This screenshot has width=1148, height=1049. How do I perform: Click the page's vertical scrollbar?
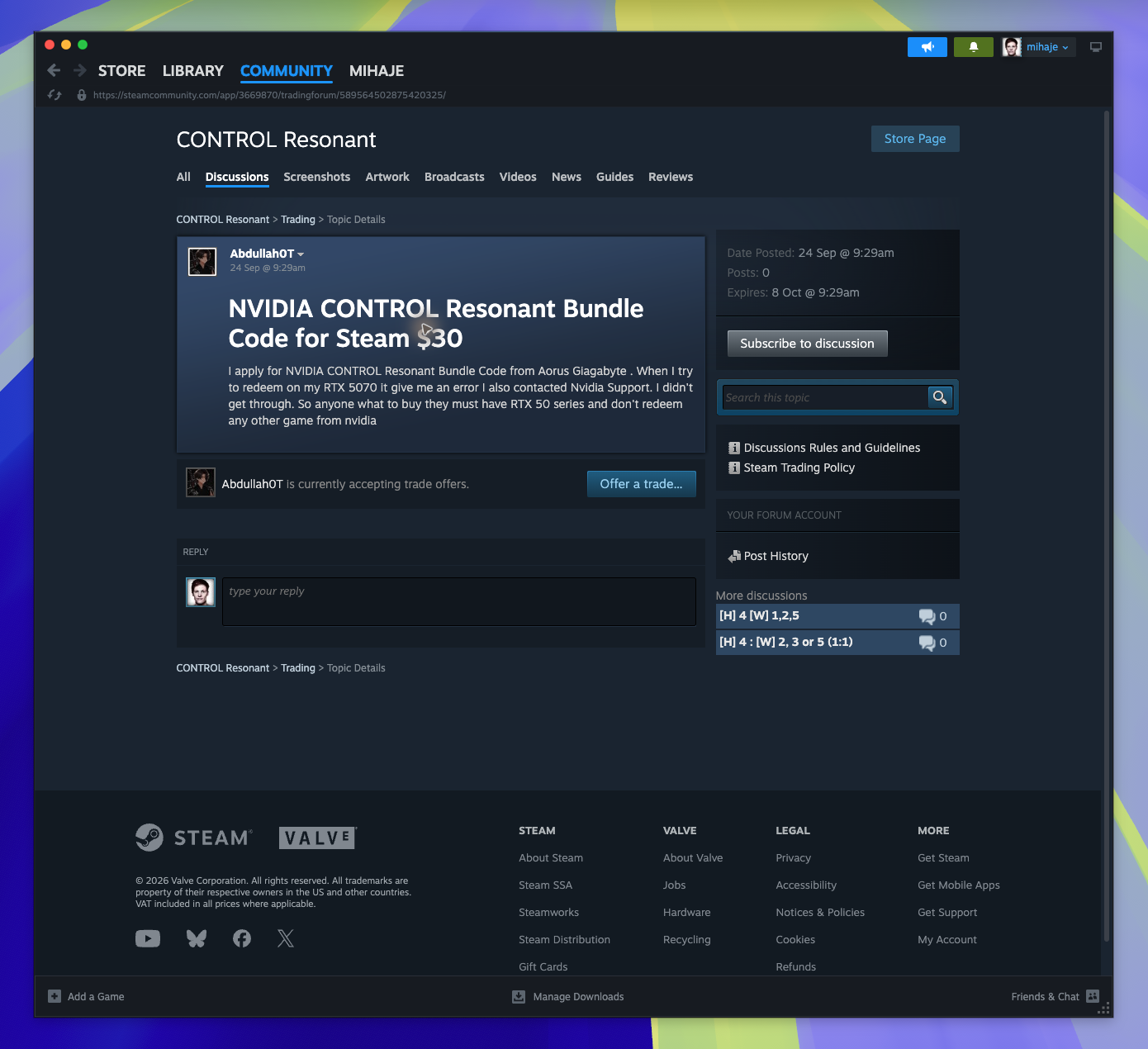coord(1107,525)
